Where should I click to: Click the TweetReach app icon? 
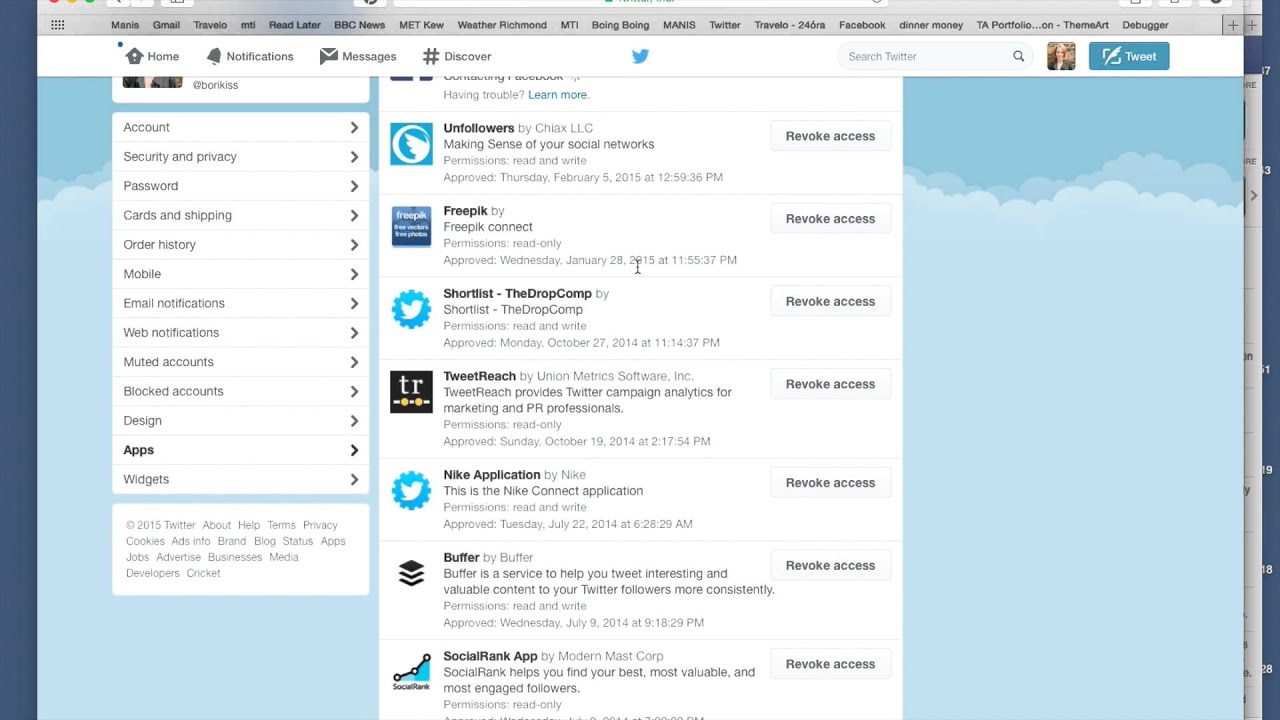point(411,392)
